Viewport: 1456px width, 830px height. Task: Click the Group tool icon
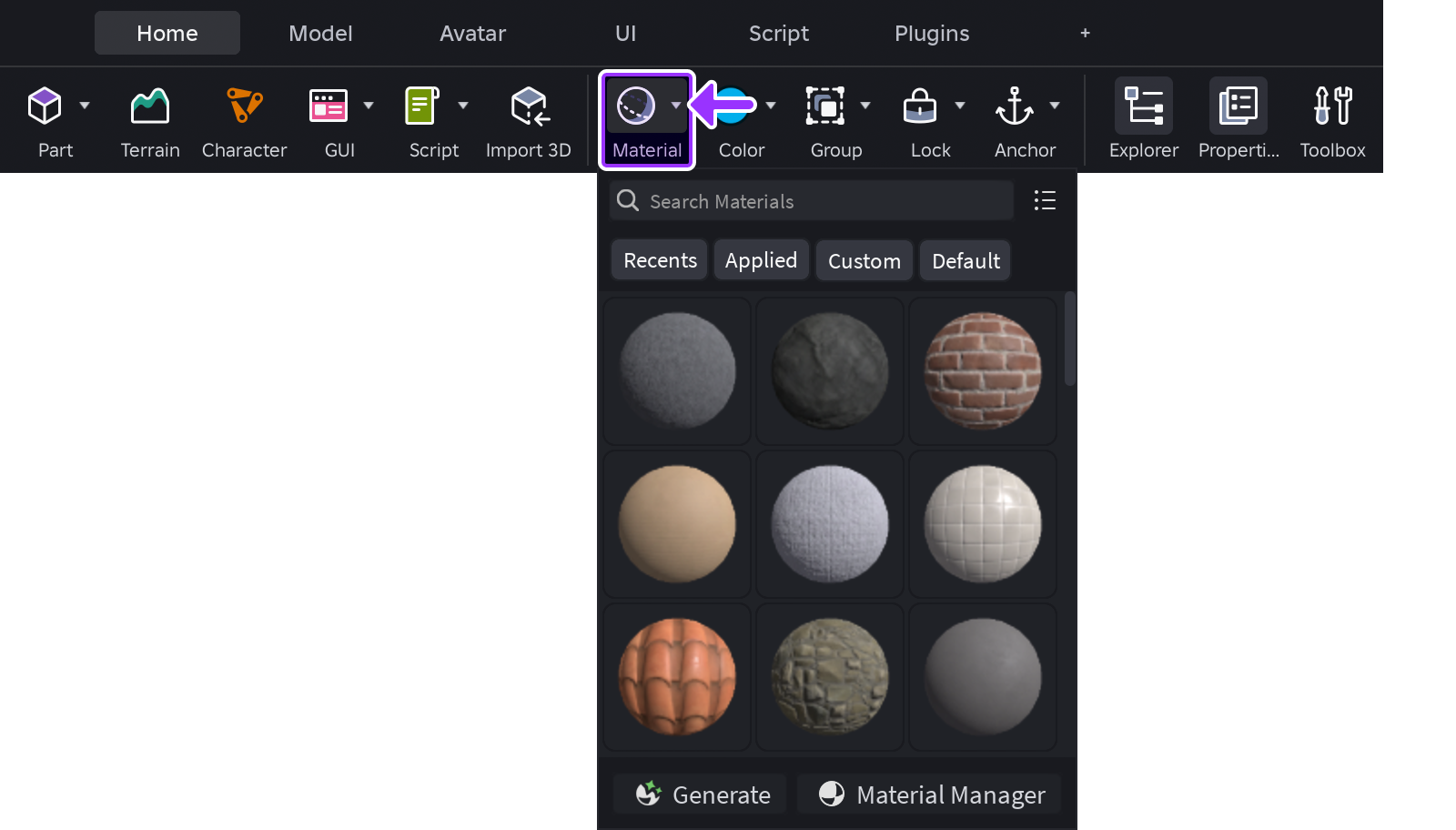pyautogui.click(x=825, y=106)
